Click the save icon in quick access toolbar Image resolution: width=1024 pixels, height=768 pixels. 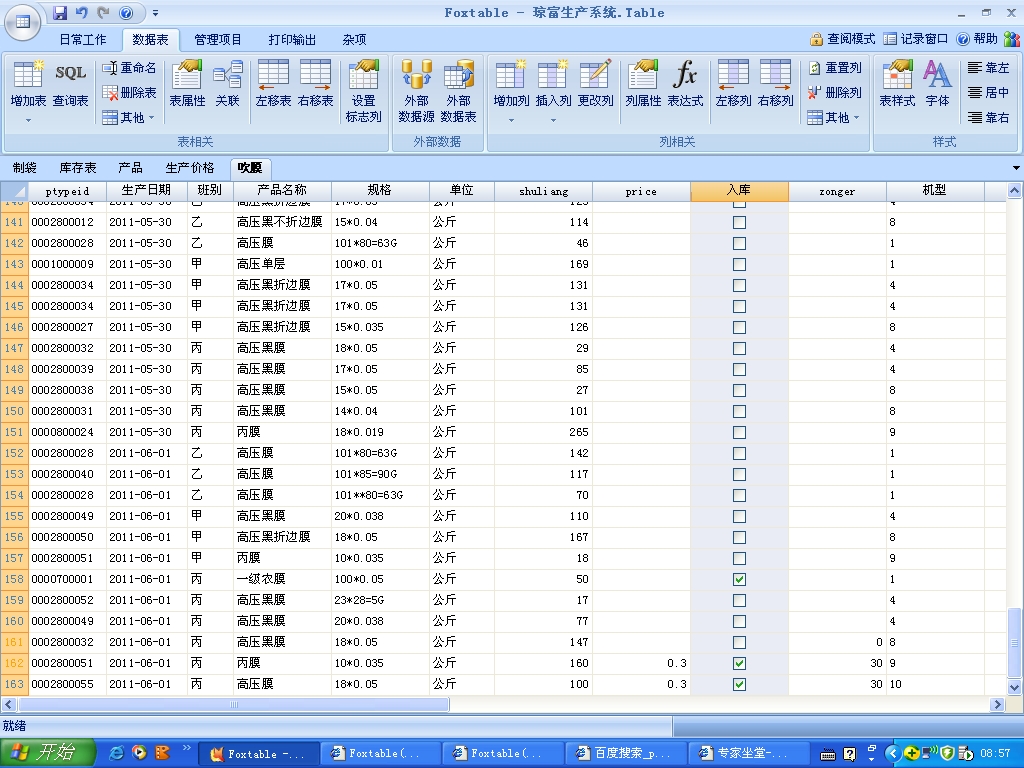[60, 12]
